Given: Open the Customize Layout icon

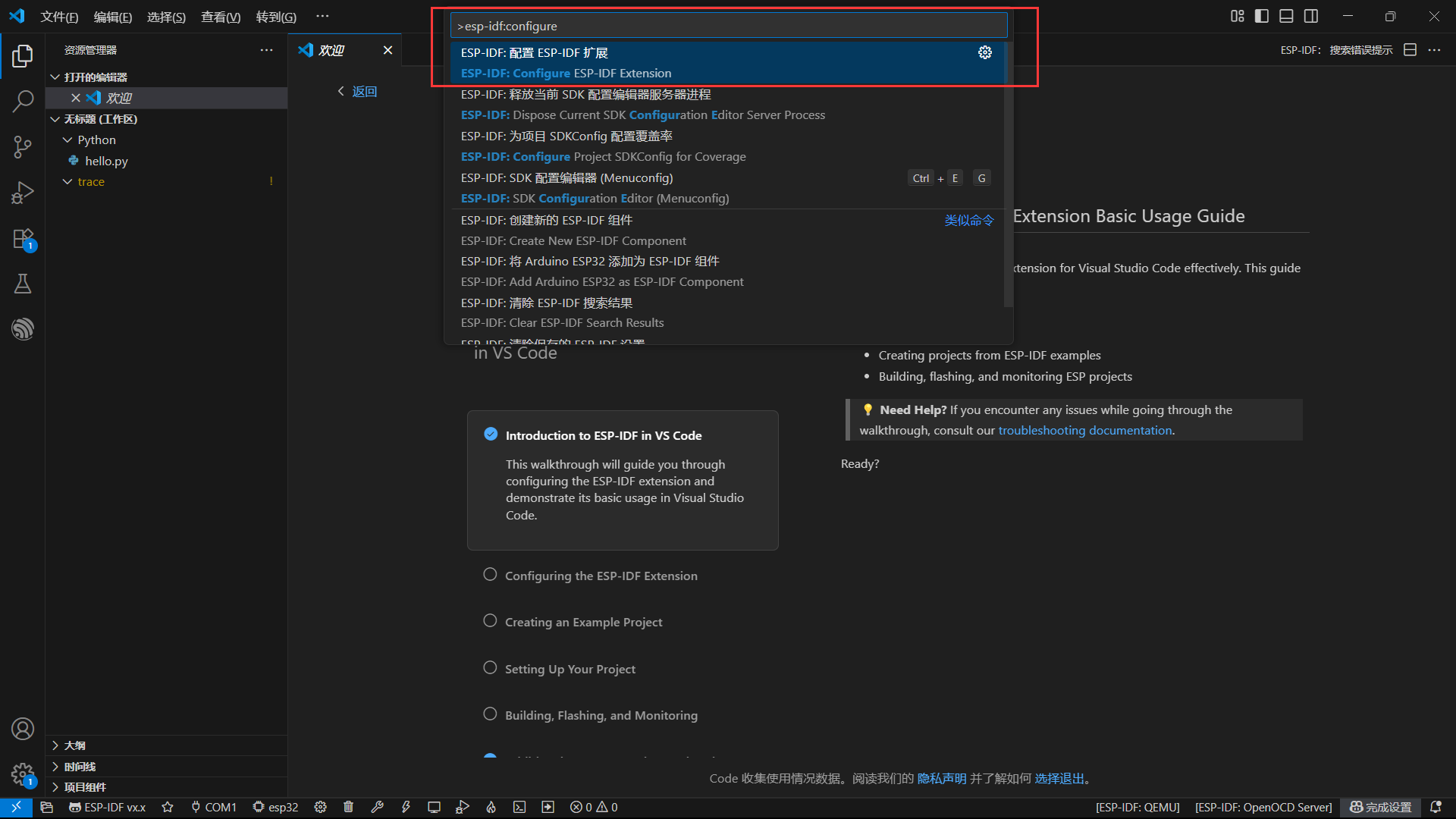Looking at the screenshot, I should [1238, 16].
